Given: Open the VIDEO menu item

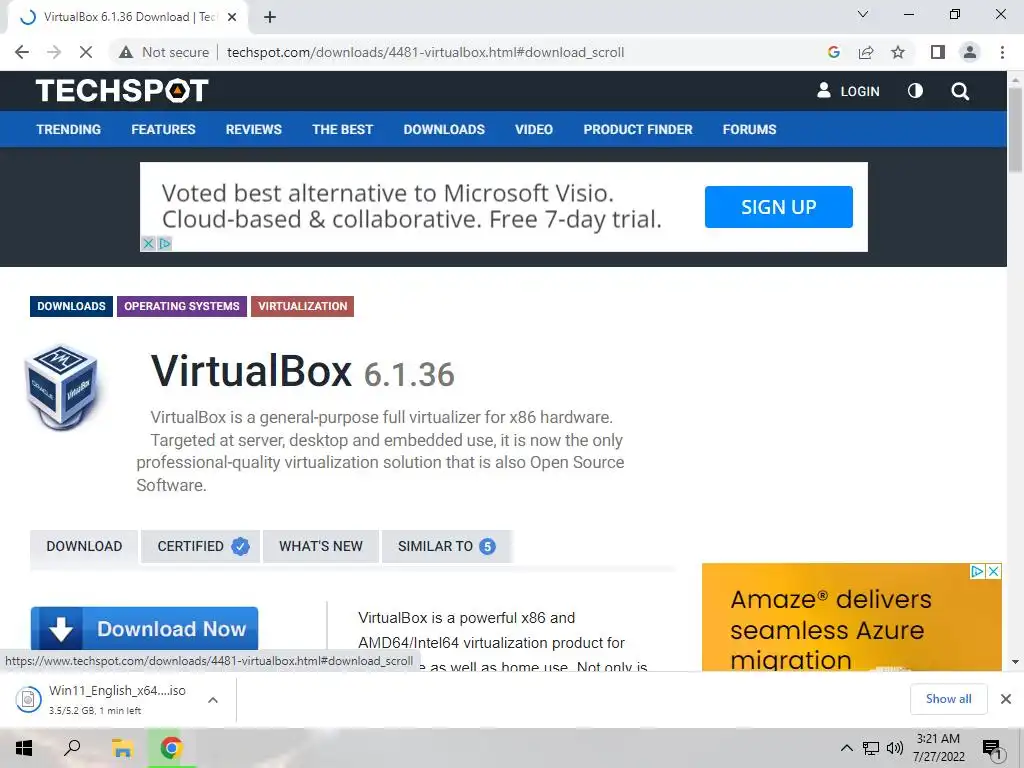Looking at the screenshot, I should (534, 129).
